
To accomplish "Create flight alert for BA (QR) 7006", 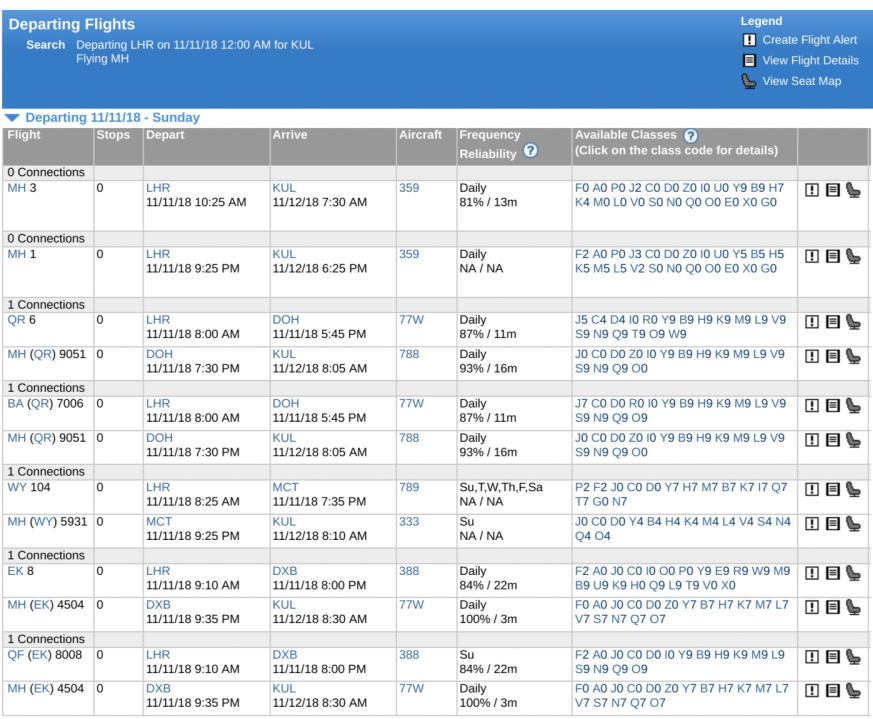I will pos(812,405).
